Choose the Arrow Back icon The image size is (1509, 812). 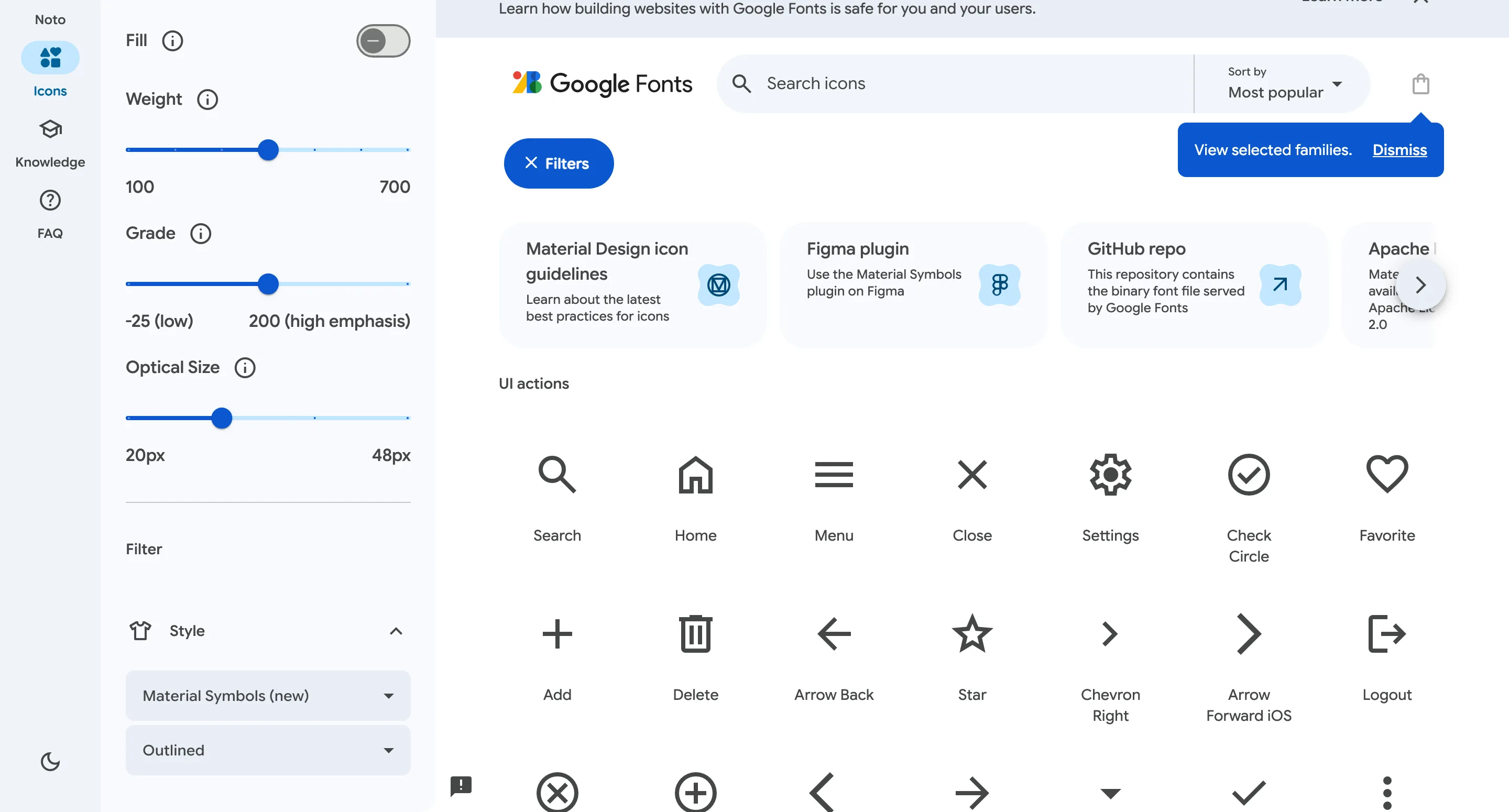click(x=834, y=633)
